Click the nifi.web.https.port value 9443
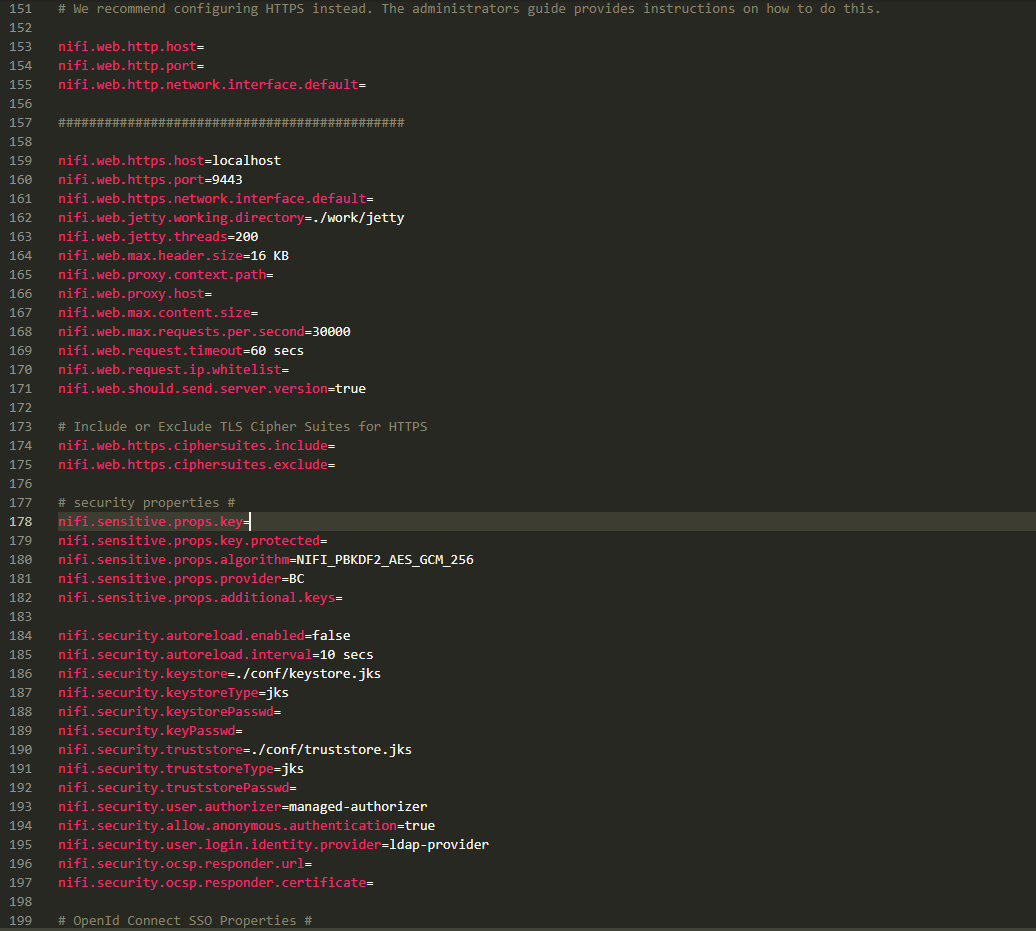This screenshot has width=1036, height=931. click(x=227, y=180)
